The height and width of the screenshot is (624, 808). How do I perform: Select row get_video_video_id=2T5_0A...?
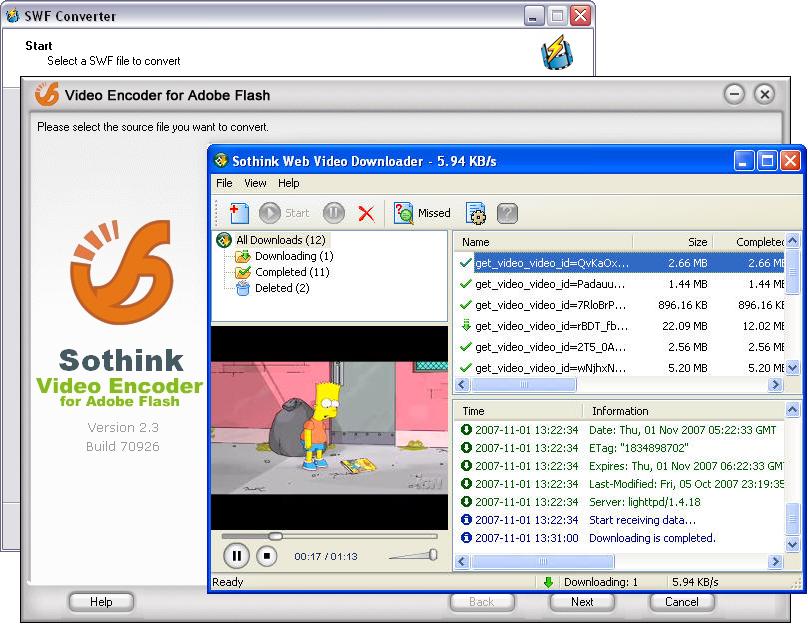tap(620, 347)
